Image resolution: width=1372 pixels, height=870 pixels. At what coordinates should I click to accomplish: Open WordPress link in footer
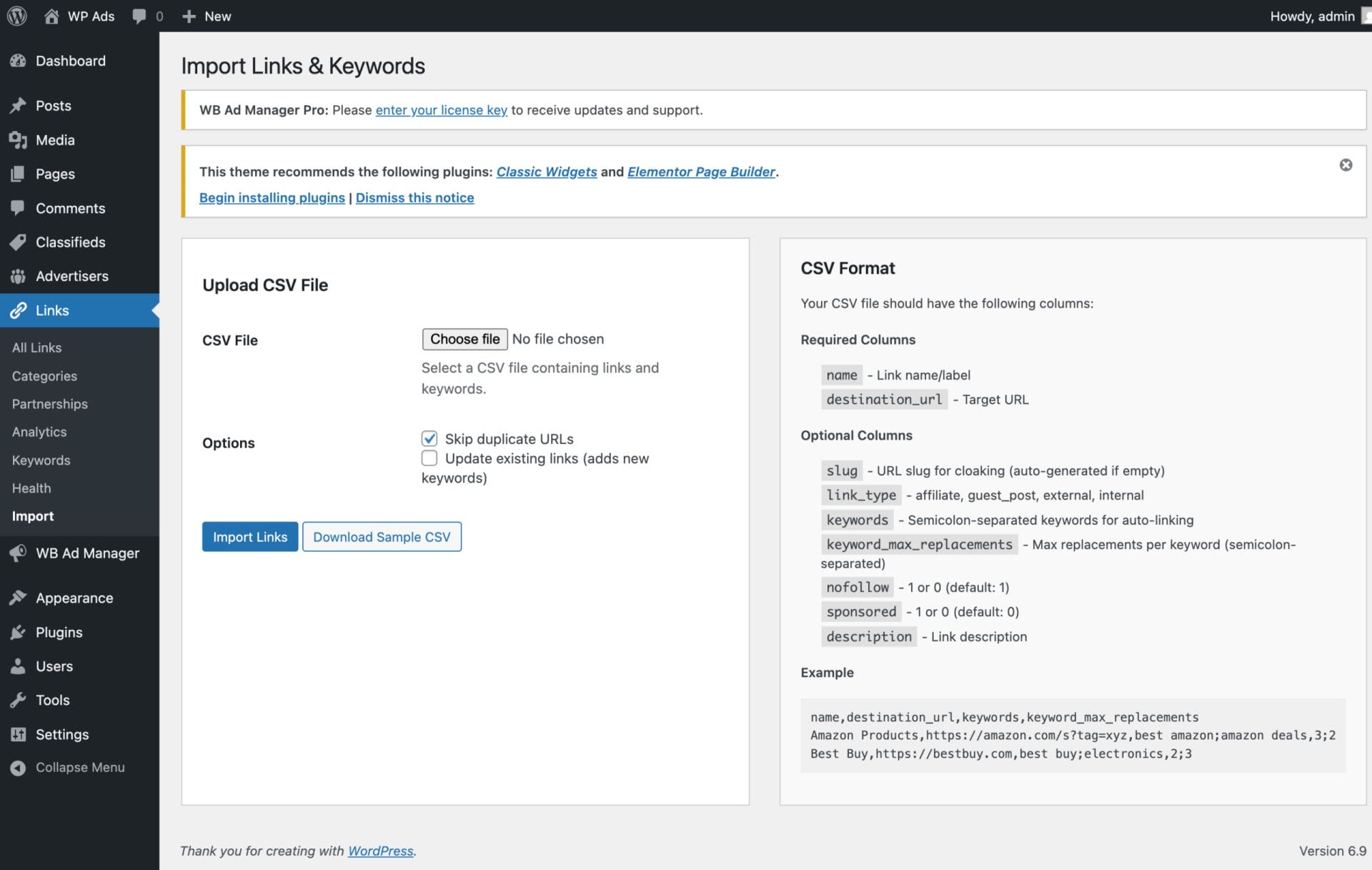[x=381, y=851]
